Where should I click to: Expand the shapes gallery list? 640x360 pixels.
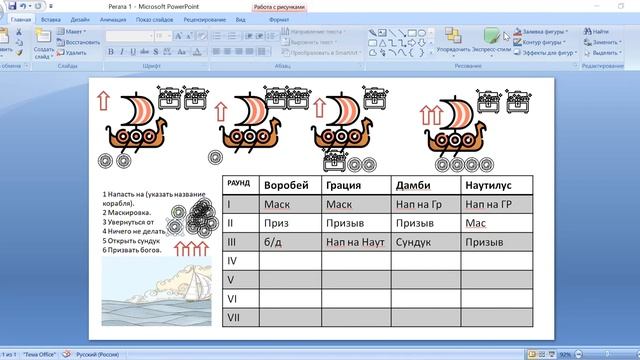431,53
